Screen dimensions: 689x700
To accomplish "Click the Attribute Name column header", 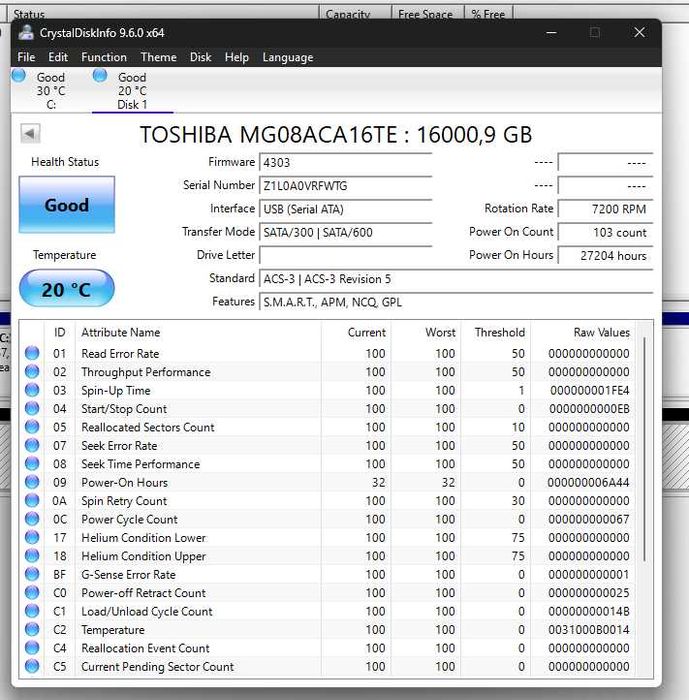I will pos(198,332).
